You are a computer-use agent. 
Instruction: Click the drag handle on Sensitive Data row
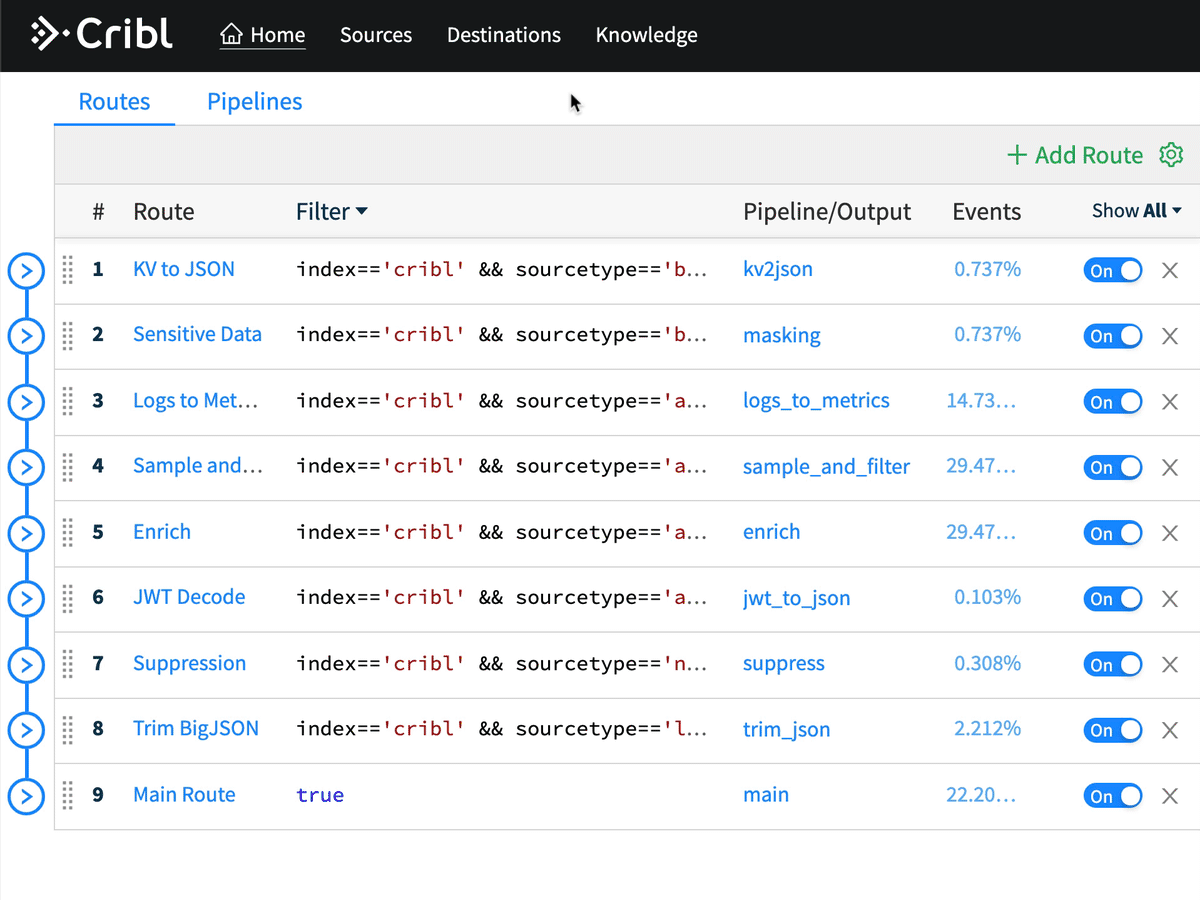click(68, 336)
